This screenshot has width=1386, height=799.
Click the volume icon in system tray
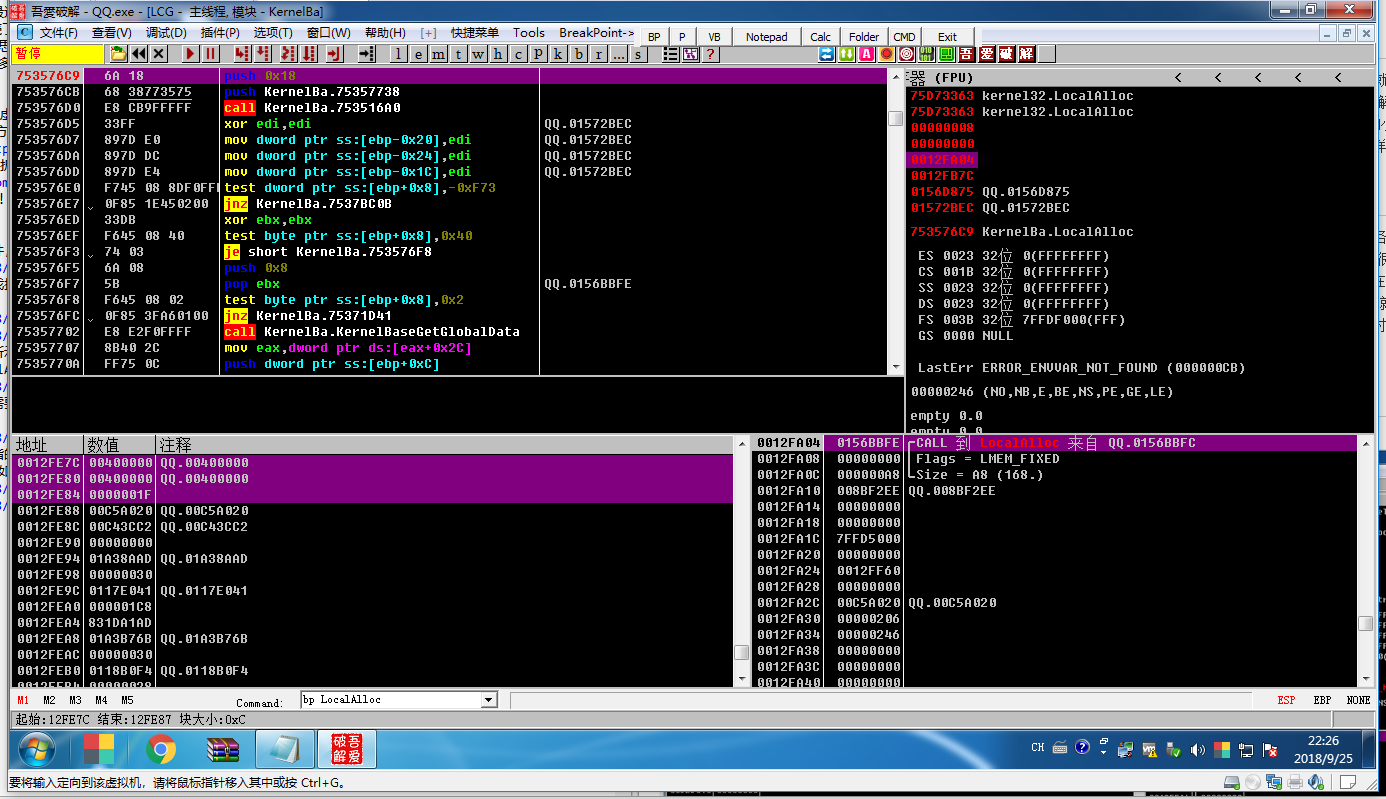(x=1198, y=749)
